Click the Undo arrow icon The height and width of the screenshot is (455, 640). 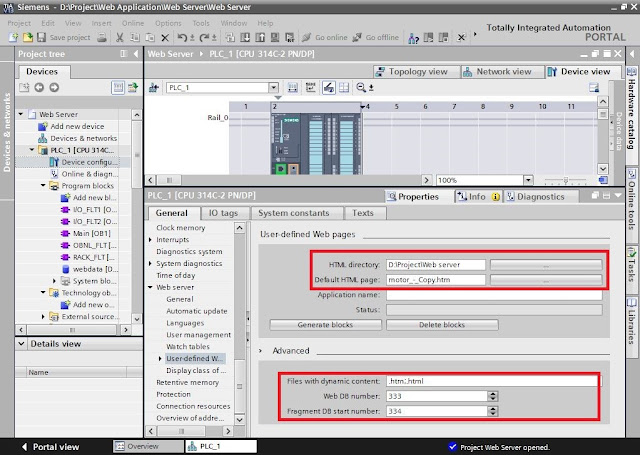click(x=182, y=38)
